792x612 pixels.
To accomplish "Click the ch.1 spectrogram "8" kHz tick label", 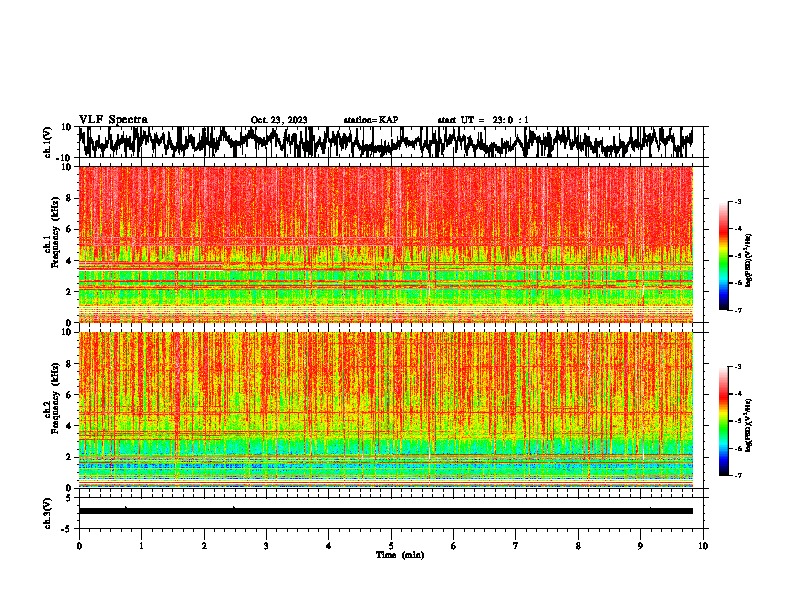I will [69, 198].
